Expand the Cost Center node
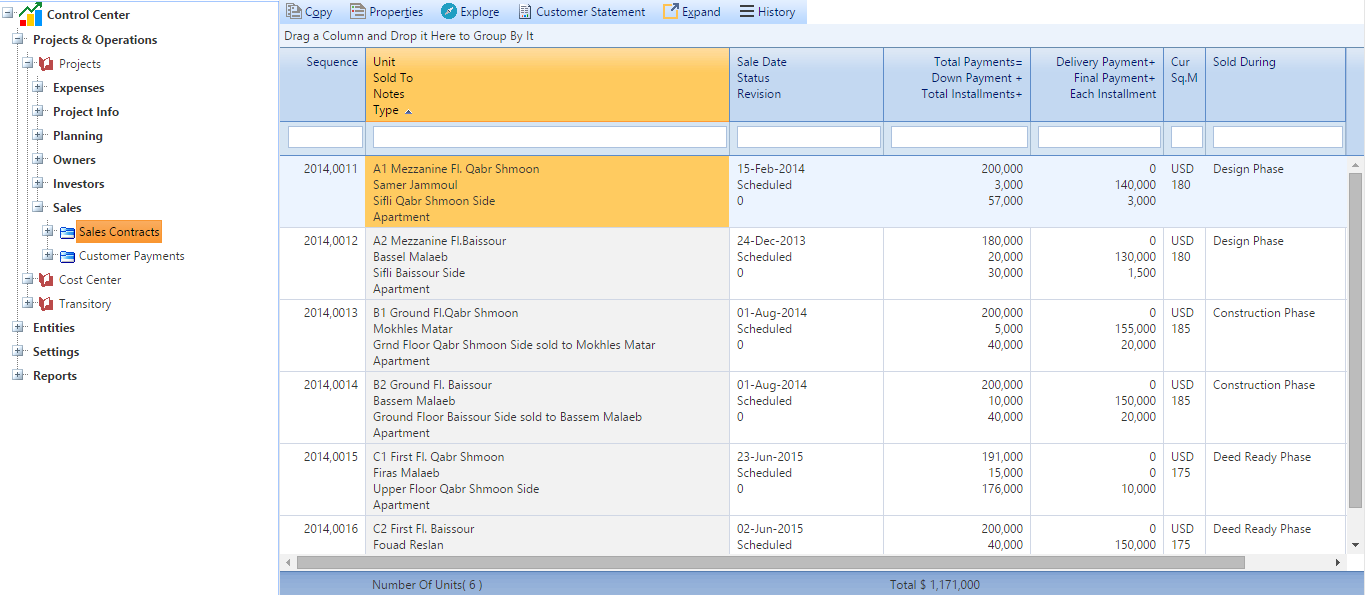 tap(28, 280)
